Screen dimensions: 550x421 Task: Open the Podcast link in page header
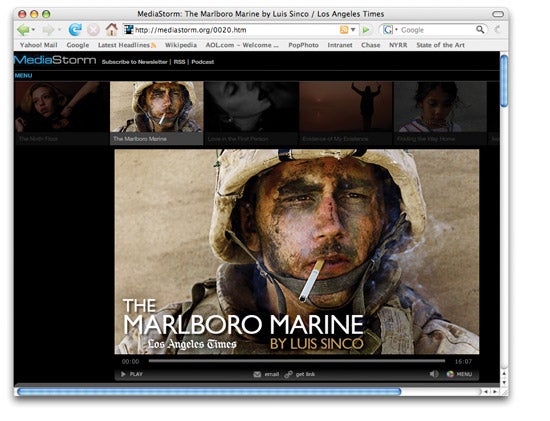click(x=202, y=62)
